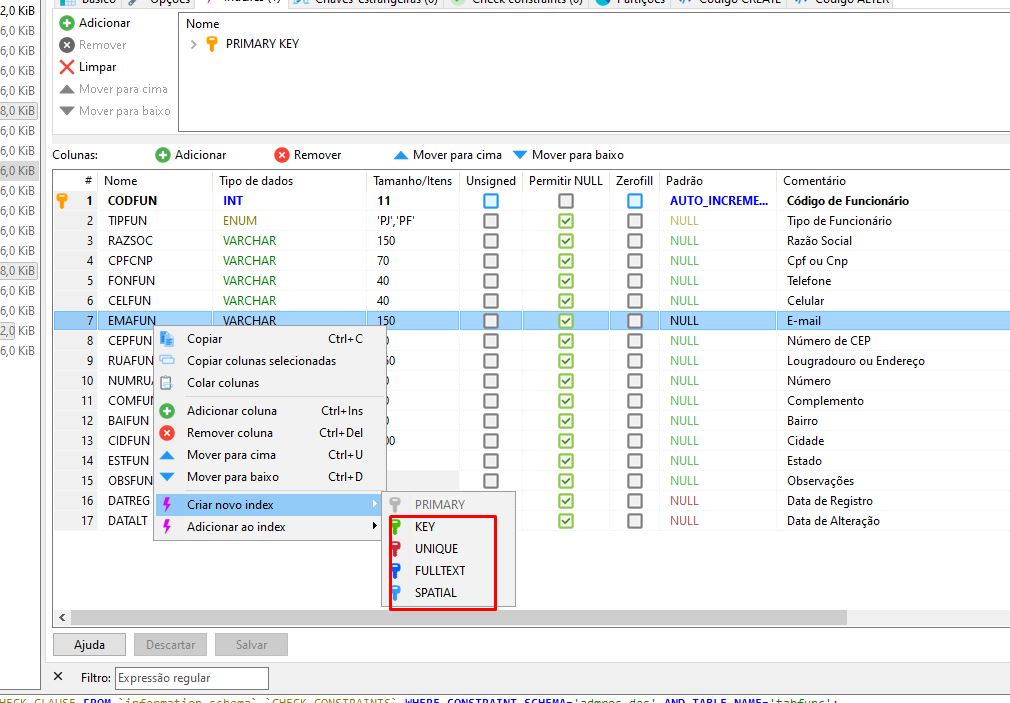Enable Zerofill for TIPFUN row
This screenshot has width=1010, height=703.
[635, 221]
